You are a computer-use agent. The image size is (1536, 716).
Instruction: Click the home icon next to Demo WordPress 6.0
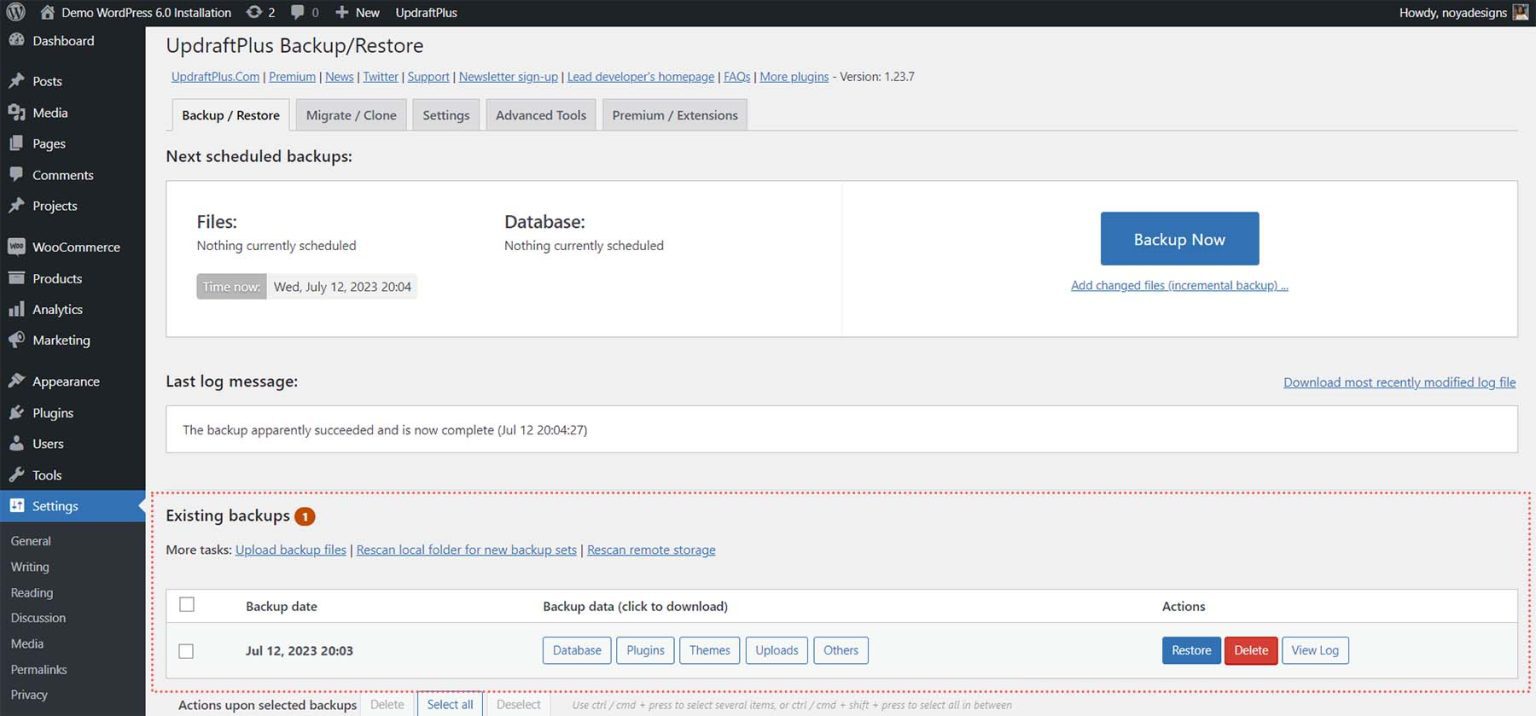pyautogui.click(x=46, y=12)
